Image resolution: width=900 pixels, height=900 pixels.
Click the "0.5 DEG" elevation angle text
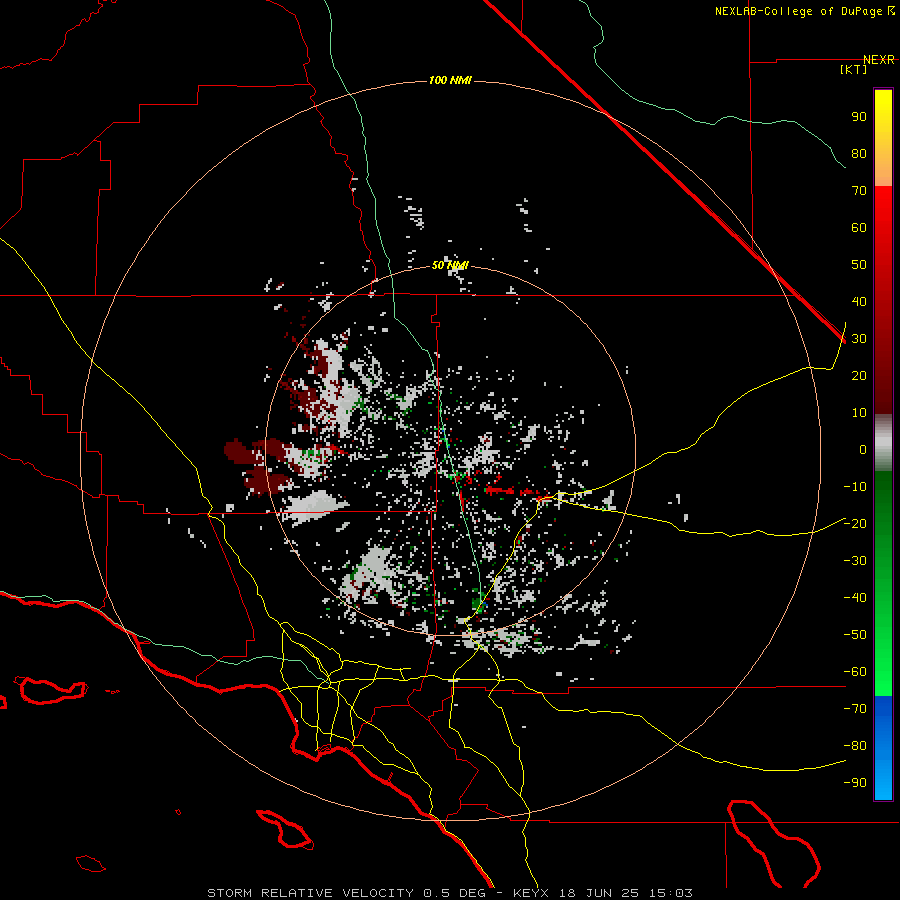(455, 893)
